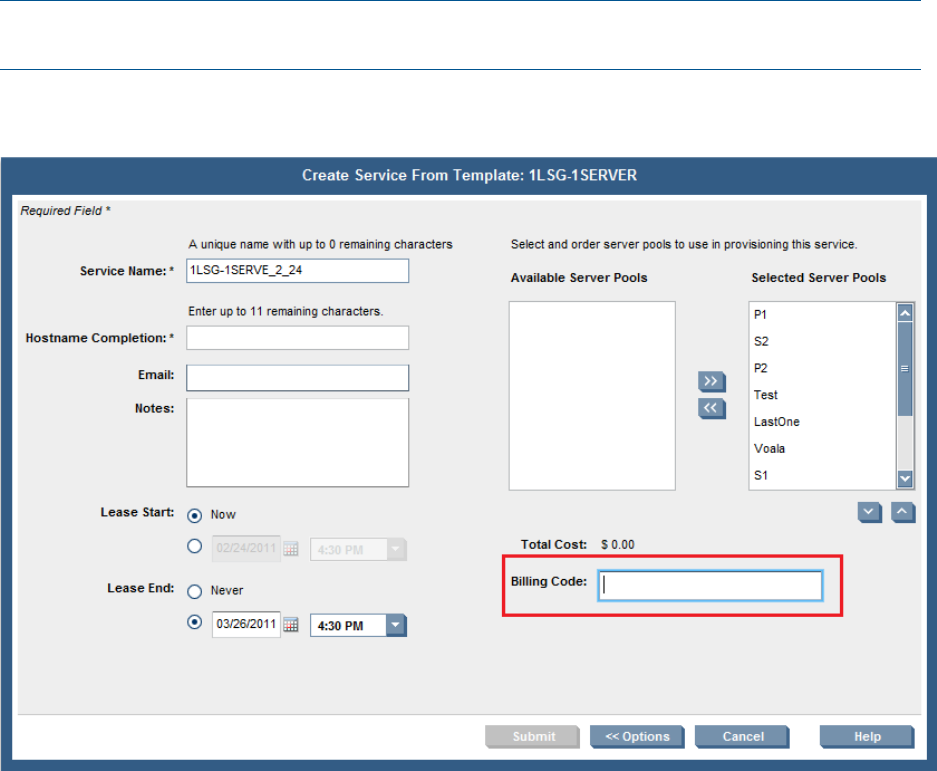Select the Voala server pool entry
This screenshot has width=937, height=771.
(770, 449)
